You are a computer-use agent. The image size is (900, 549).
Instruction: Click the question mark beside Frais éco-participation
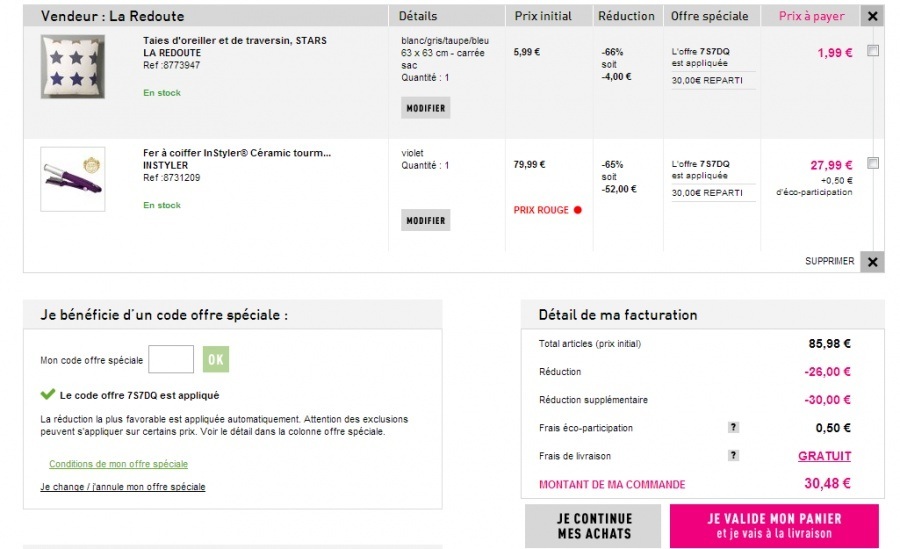733,428
